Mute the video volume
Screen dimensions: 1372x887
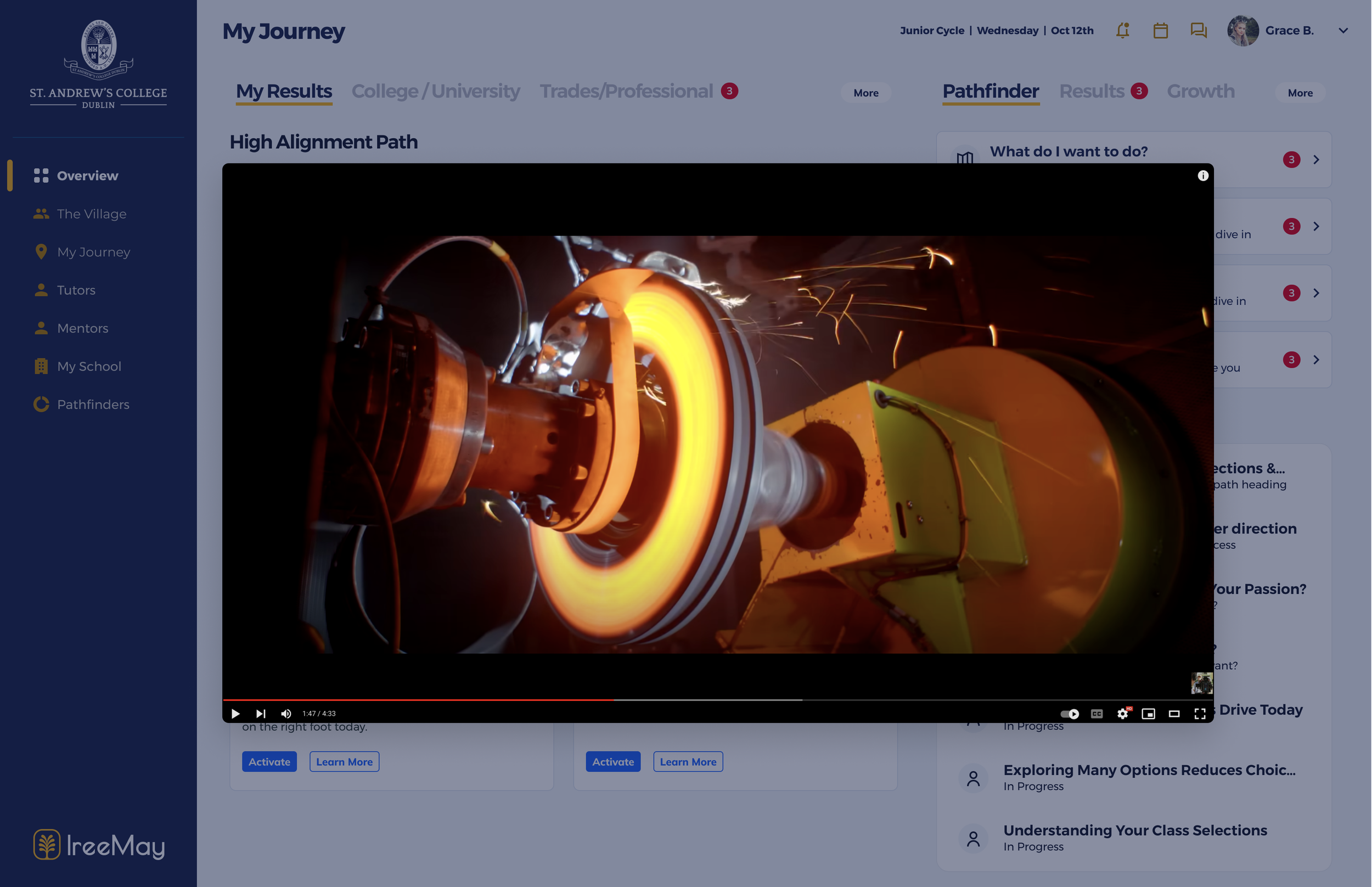(285, 714)
